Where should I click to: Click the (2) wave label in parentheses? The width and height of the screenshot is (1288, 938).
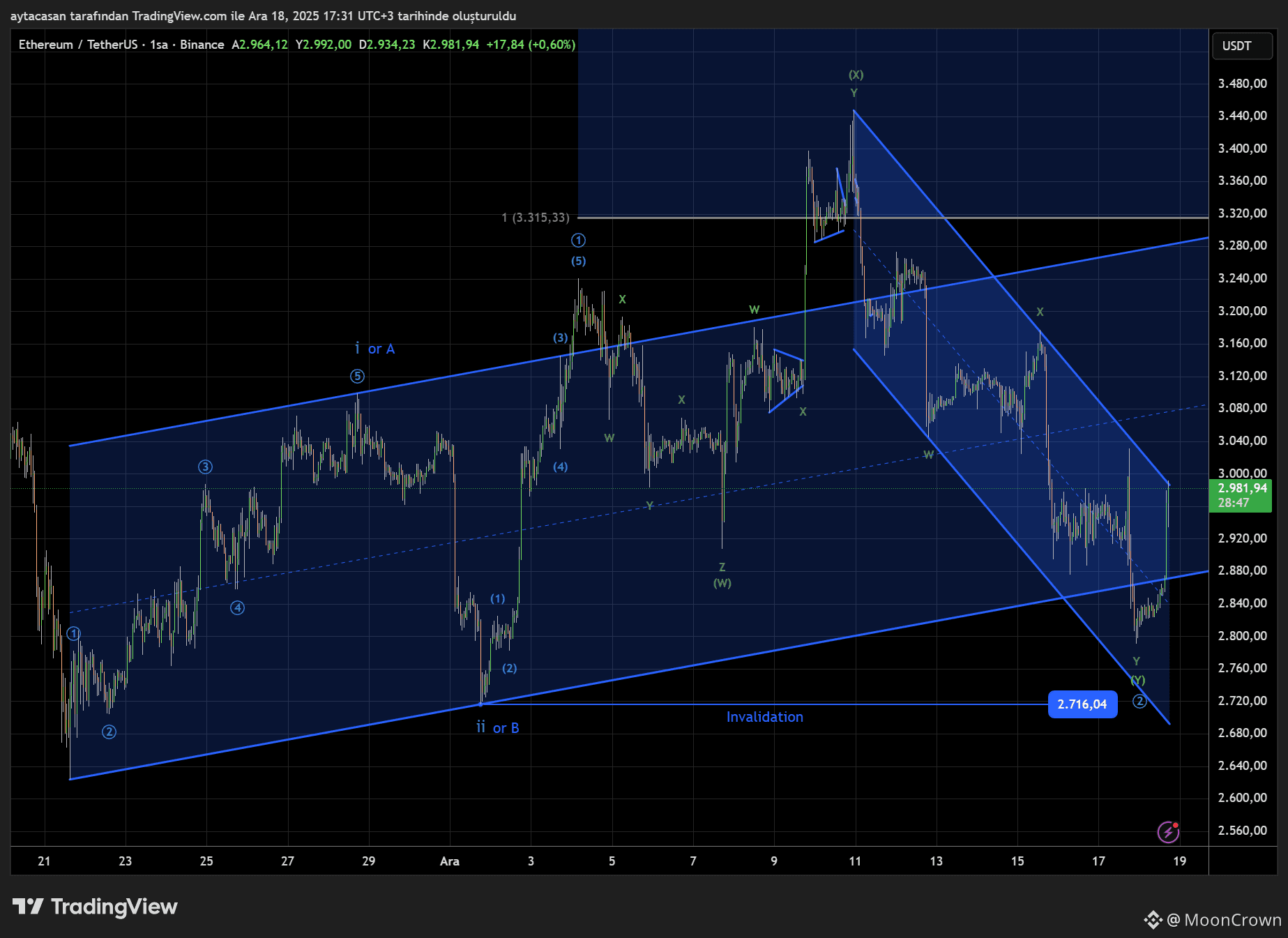click(x=510, y=668)
